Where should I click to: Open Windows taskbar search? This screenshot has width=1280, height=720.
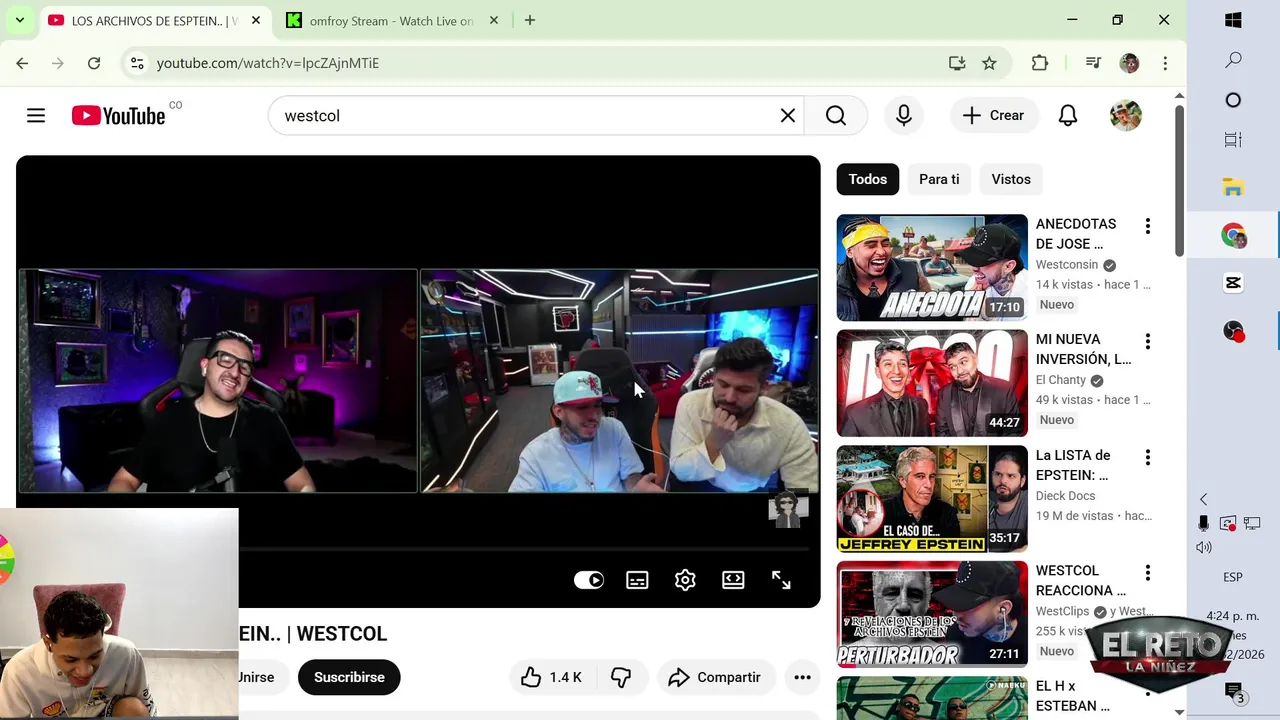1233,60
